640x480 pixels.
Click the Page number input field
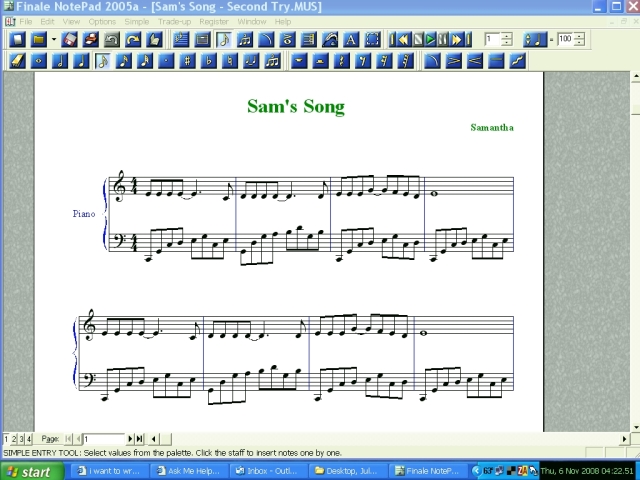[104, 439]
